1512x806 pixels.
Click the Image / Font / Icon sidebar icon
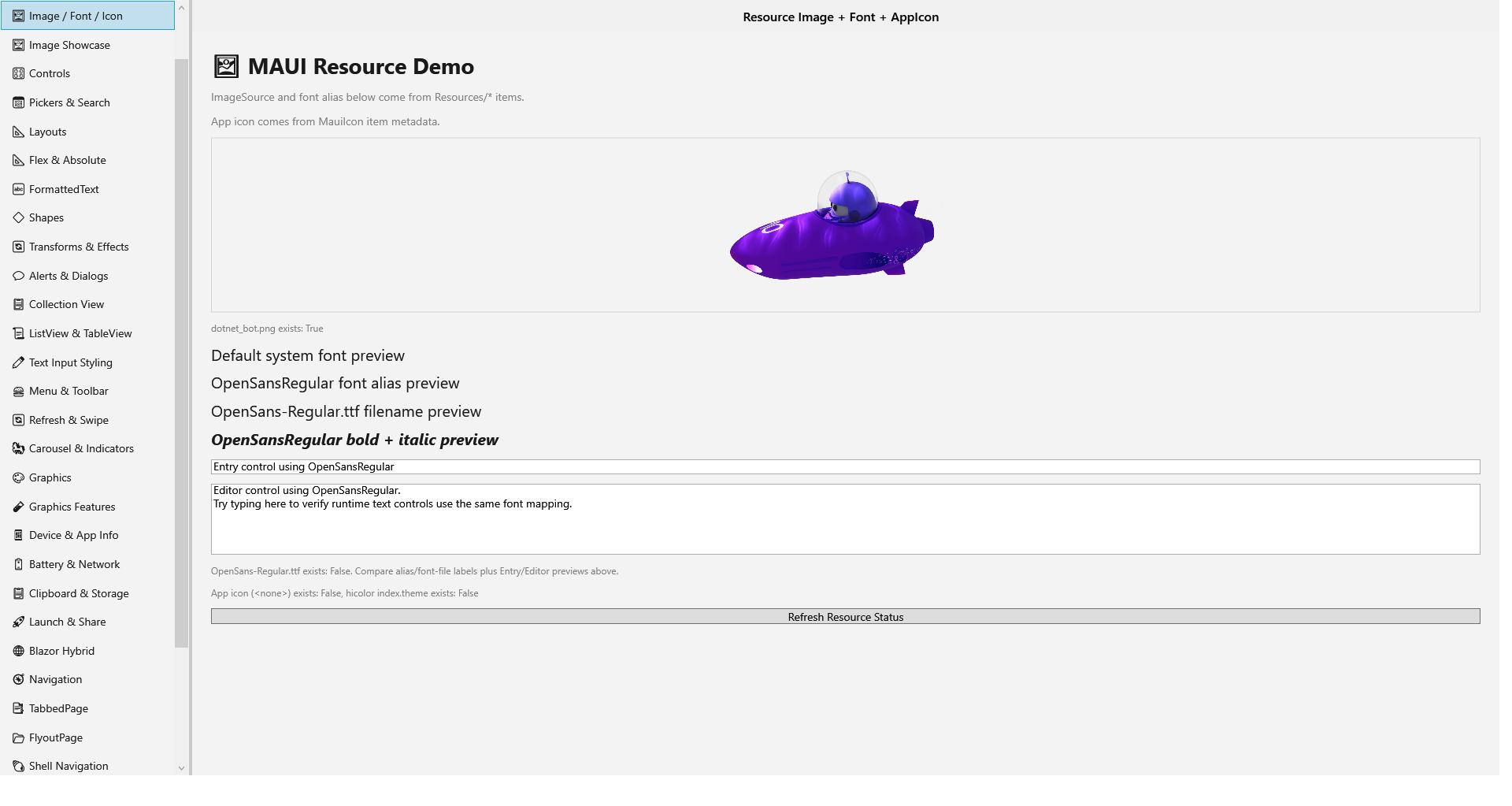coord(18,16)
